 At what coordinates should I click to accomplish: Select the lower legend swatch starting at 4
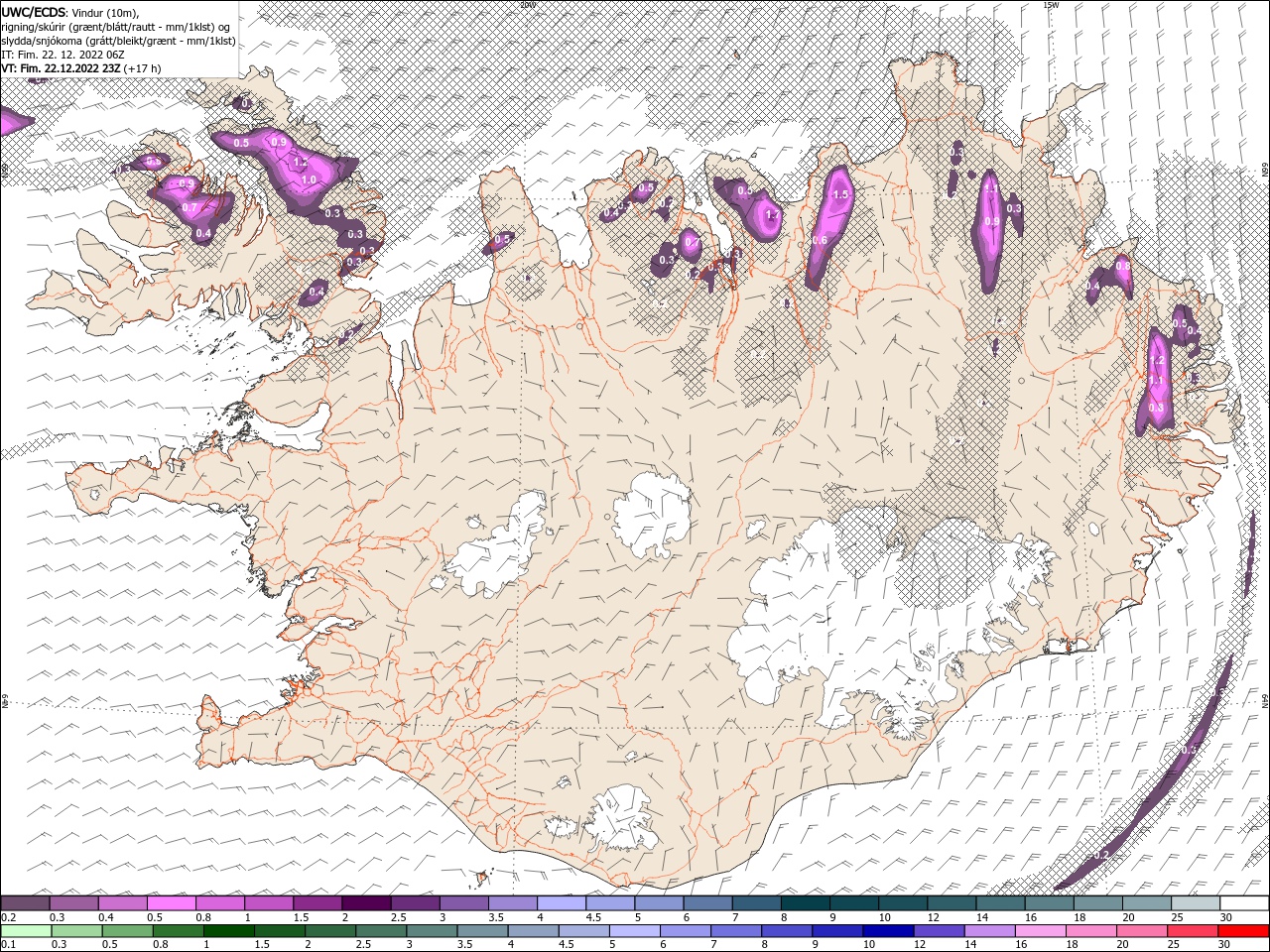(x=533, y=930)
